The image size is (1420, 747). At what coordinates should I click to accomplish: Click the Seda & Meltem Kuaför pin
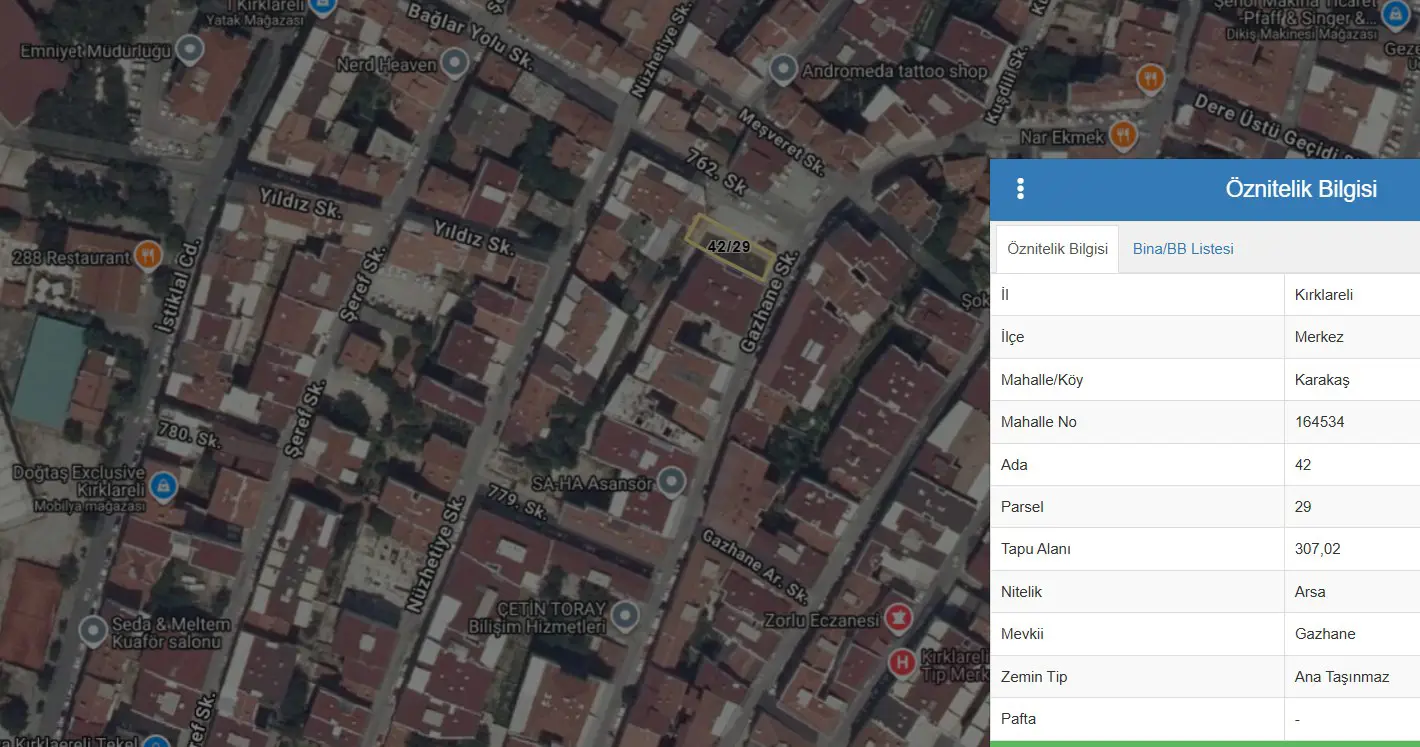(93, 631)
